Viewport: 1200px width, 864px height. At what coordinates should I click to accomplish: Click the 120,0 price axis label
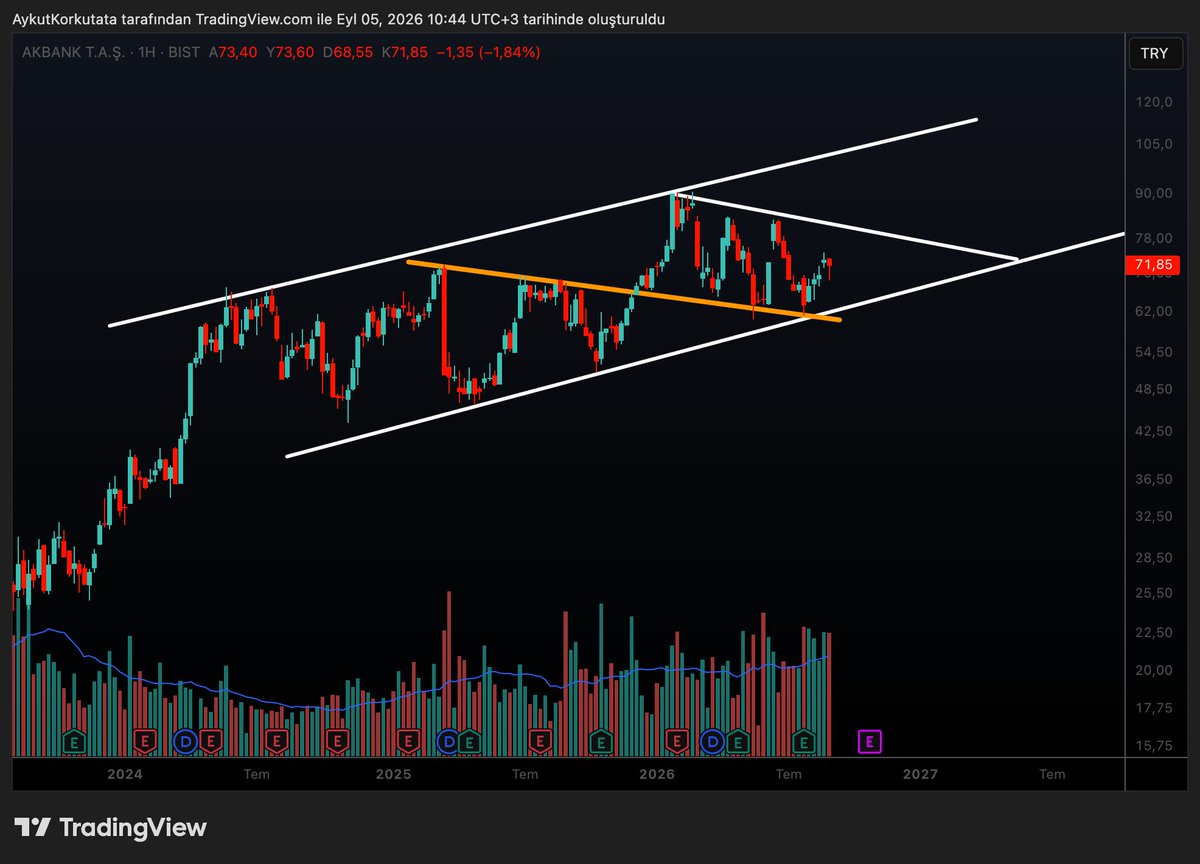click(1155, 102)
